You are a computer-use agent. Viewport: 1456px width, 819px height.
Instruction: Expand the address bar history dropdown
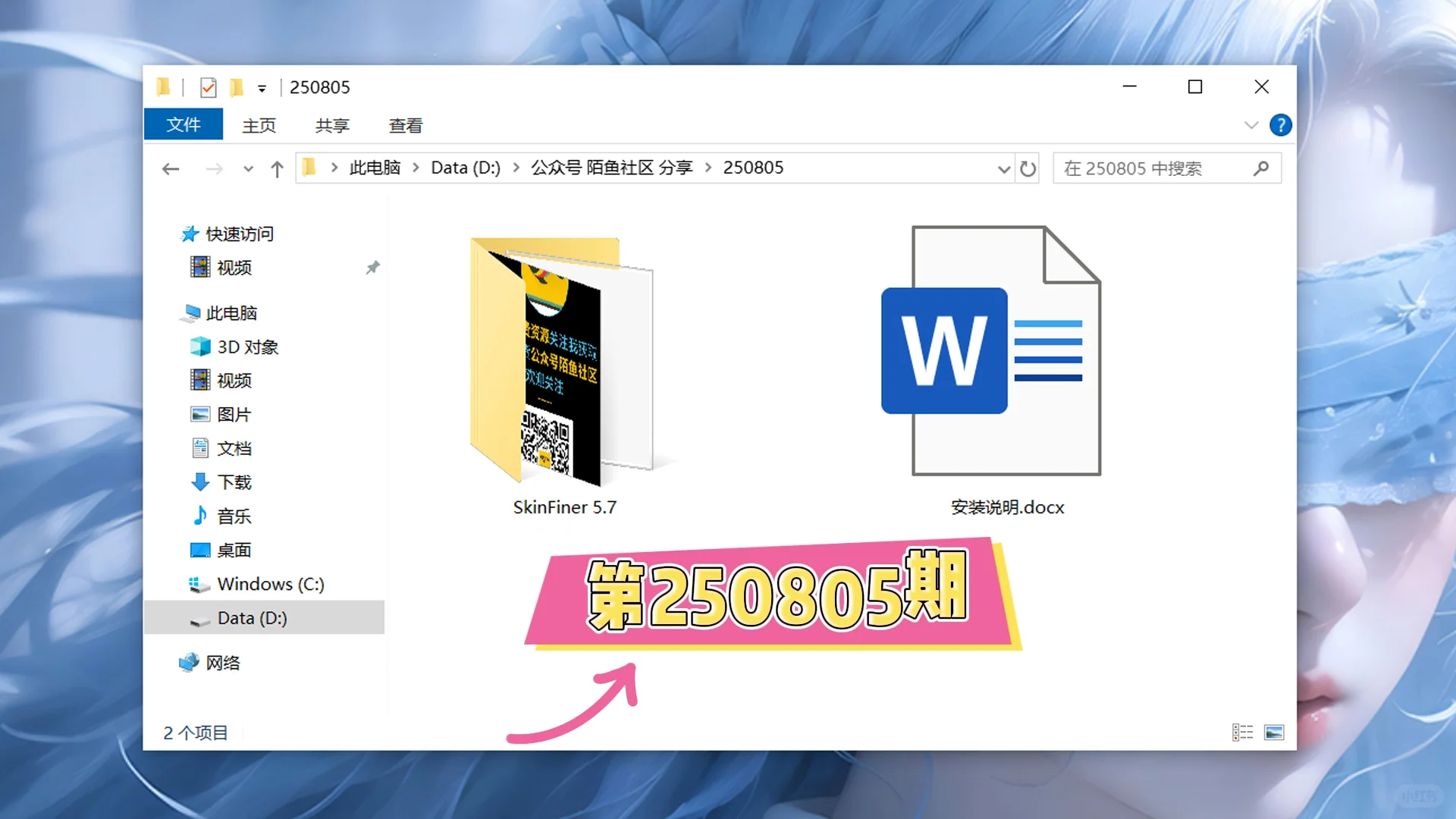click(1003, 168)
